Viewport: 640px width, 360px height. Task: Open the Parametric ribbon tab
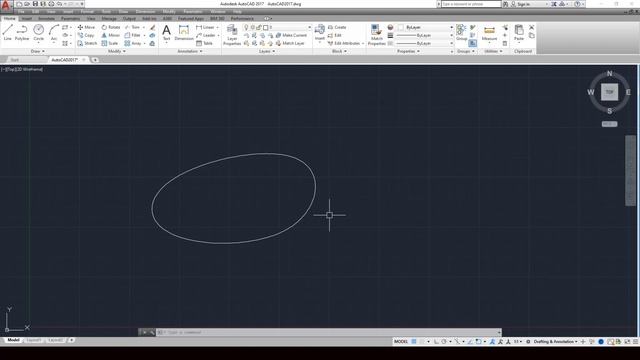(x=71, y=19)
